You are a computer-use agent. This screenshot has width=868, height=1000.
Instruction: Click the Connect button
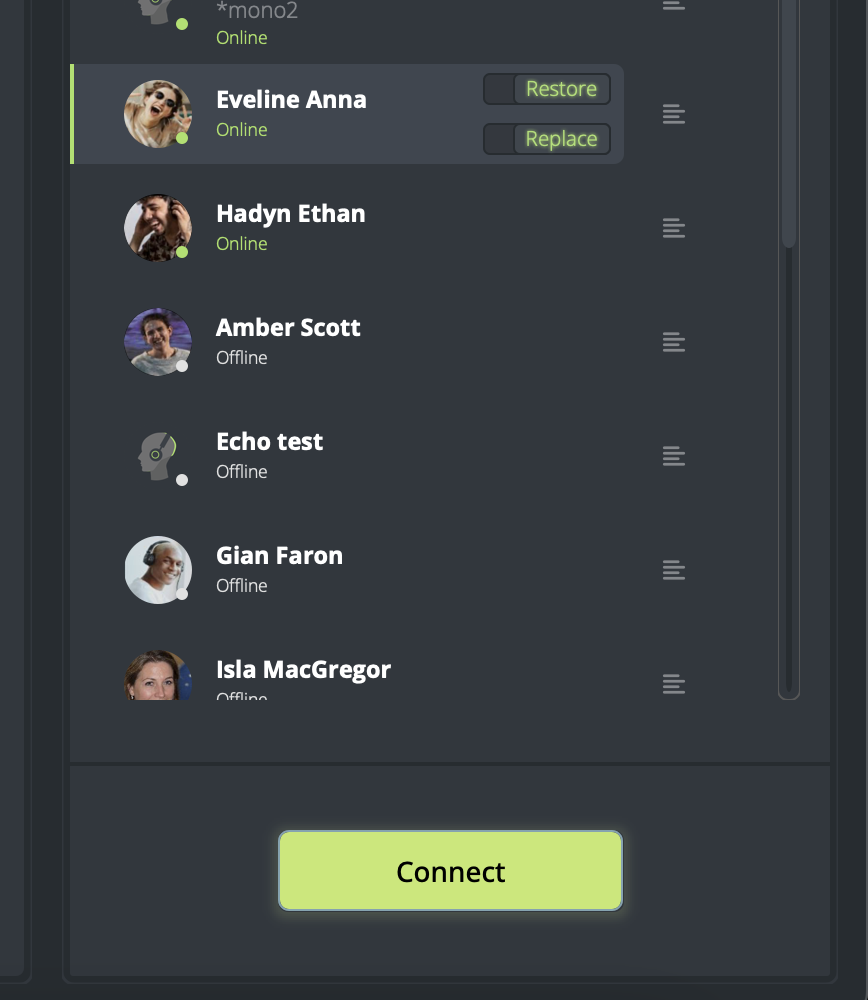pos(450,871)
